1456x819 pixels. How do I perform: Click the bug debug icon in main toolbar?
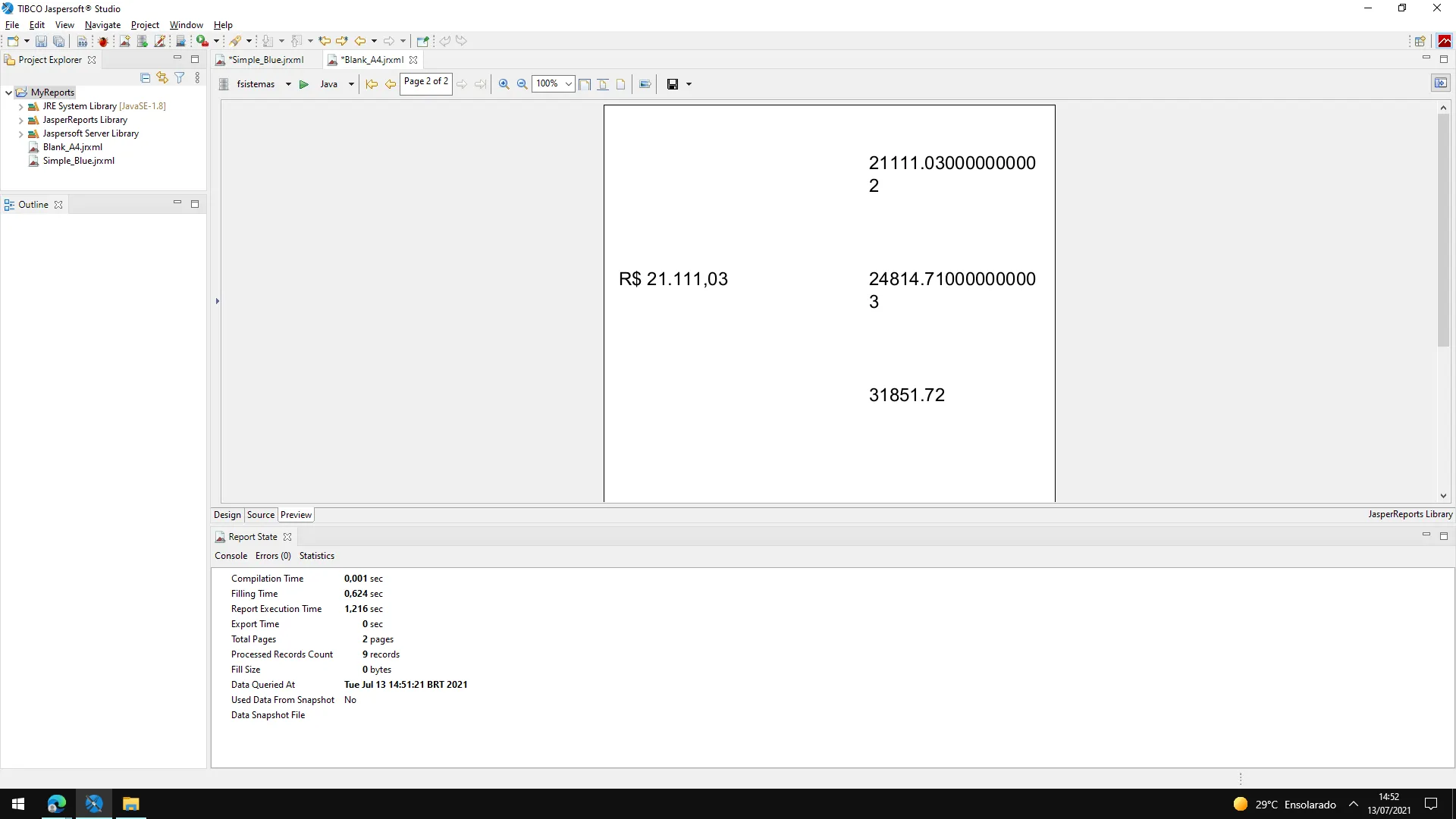[103, 41]
